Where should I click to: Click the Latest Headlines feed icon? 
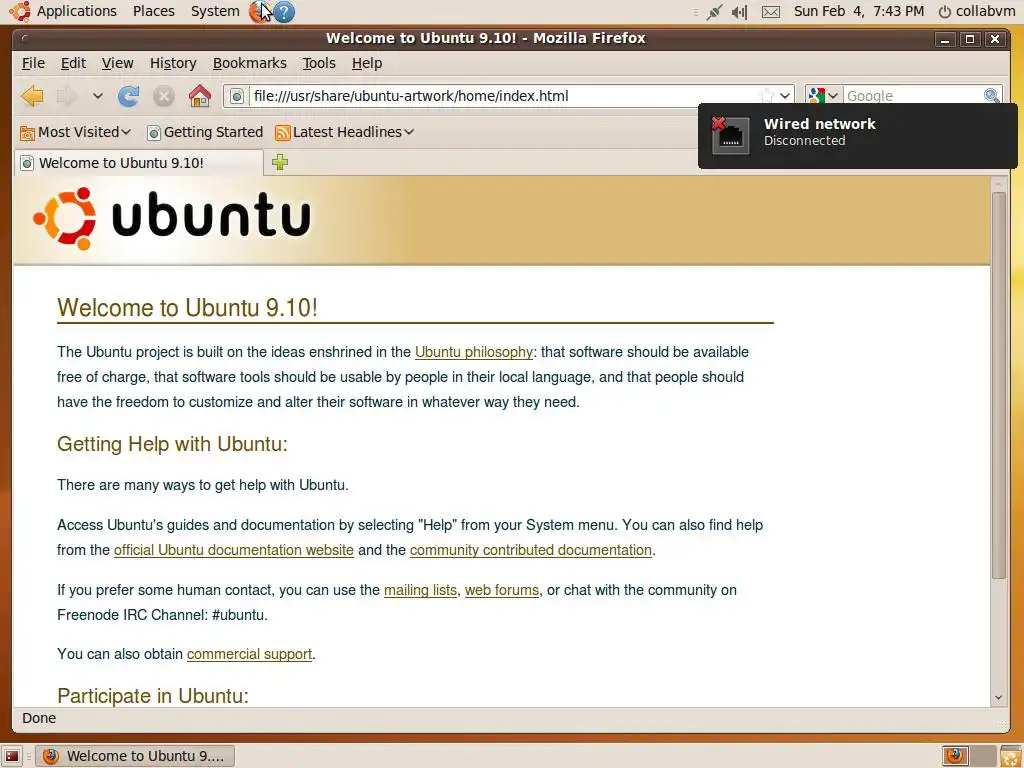[x=283, y=133]
